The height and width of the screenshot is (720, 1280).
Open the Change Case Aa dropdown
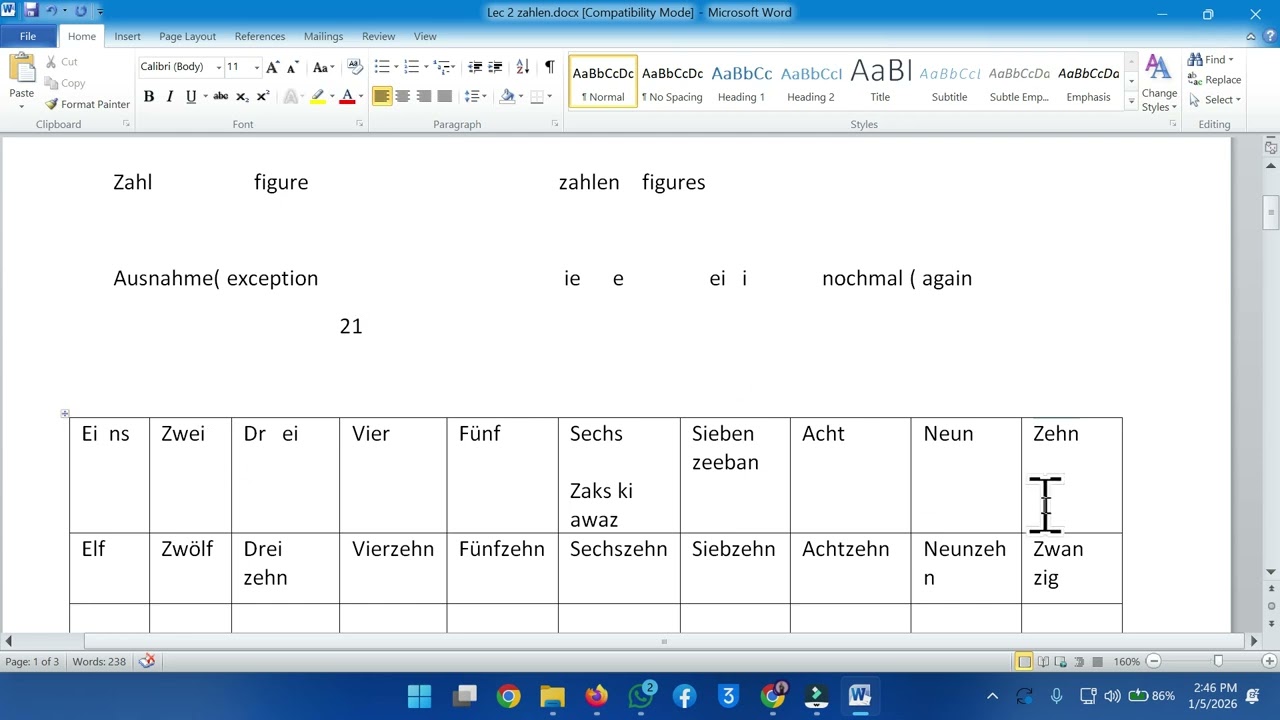tap(323, 67)
